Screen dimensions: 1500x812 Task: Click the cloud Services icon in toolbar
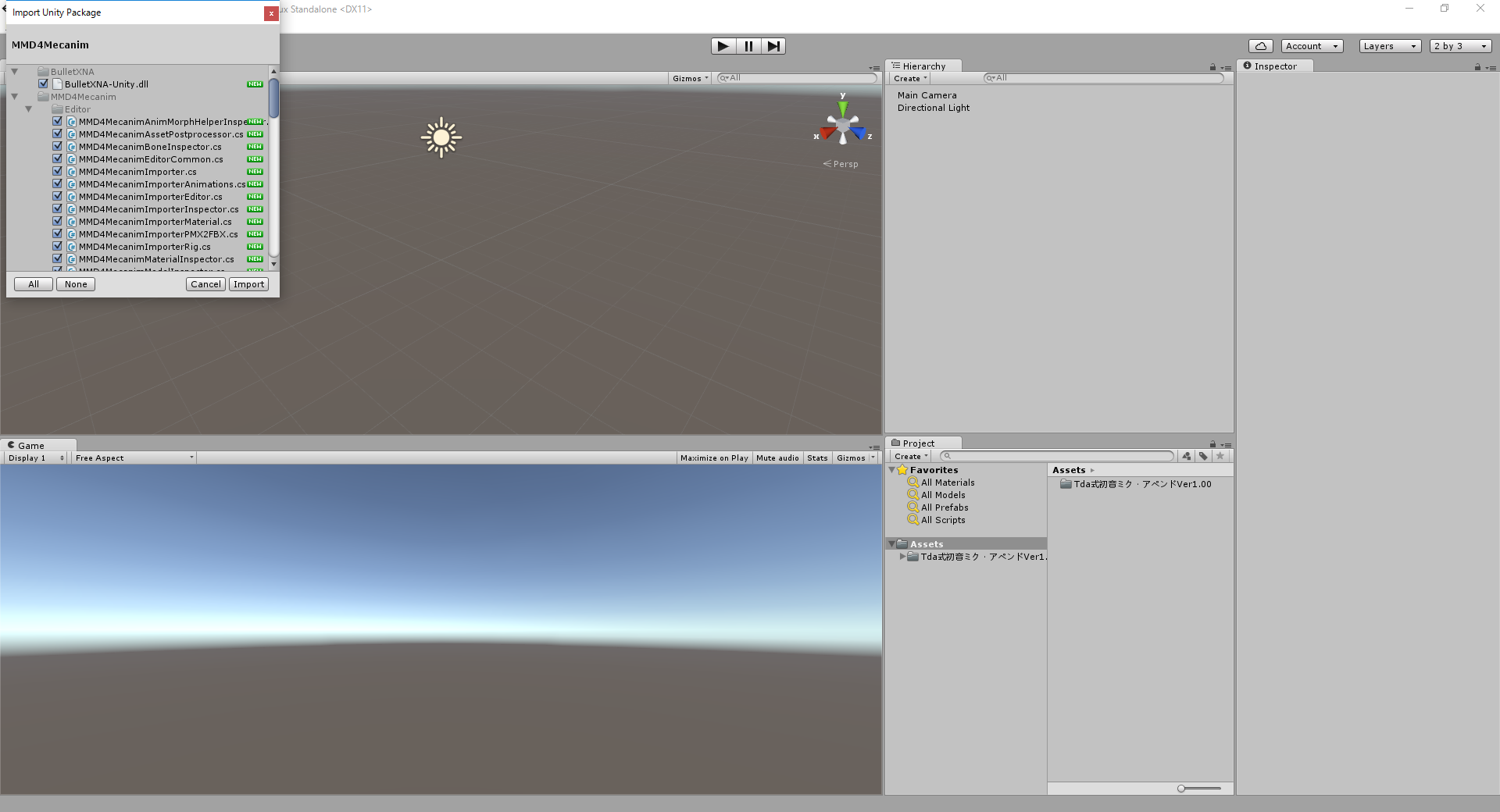pos(1260,45)
